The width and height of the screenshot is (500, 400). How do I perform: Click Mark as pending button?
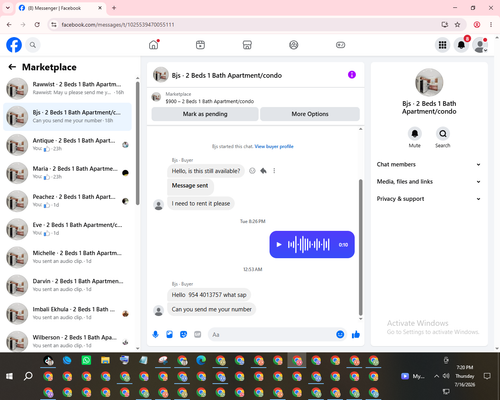click(x=205, y=114)
